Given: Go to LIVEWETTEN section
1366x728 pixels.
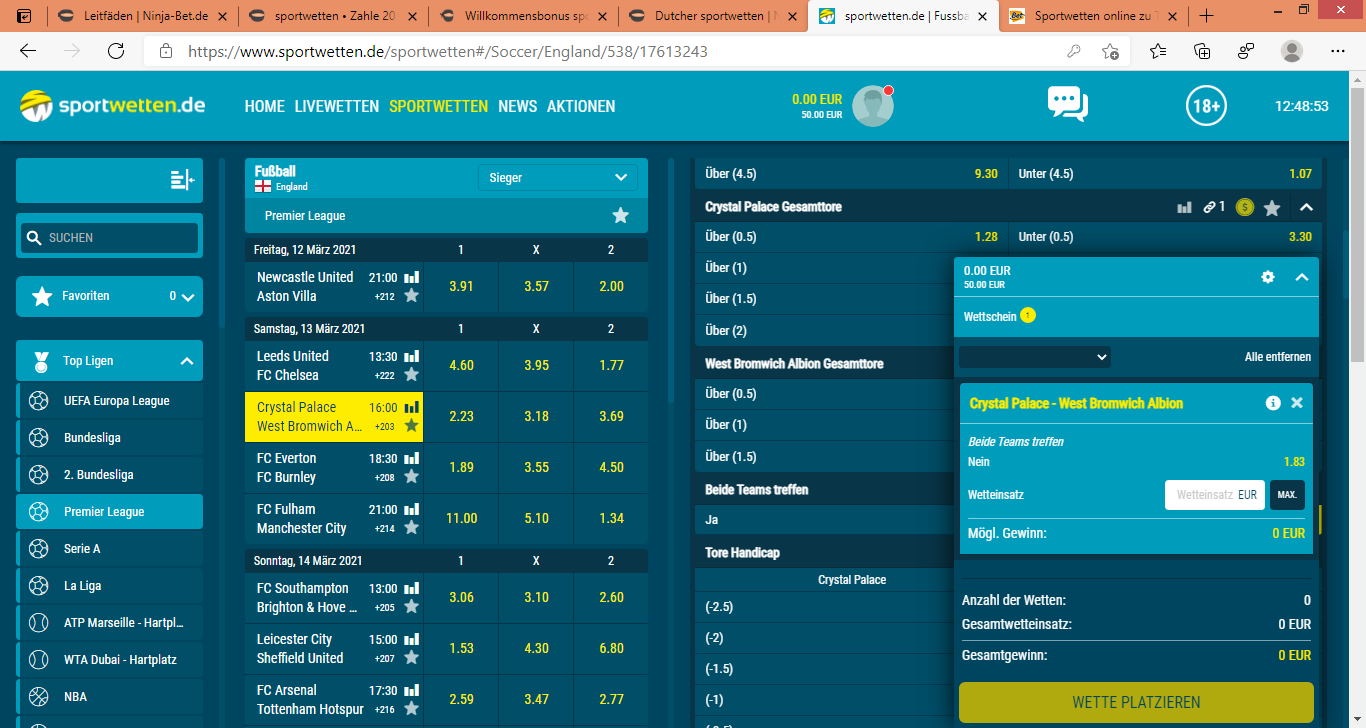Looking at the screenshot, I should coord(337,106).
